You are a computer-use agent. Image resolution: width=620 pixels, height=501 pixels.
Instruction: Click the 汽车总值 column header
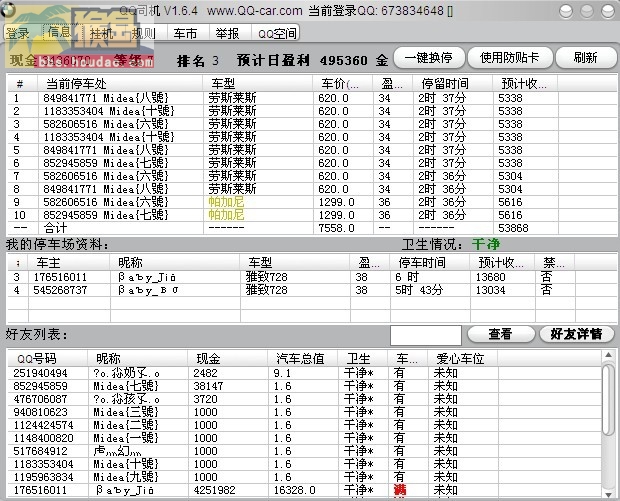point(302,359)
